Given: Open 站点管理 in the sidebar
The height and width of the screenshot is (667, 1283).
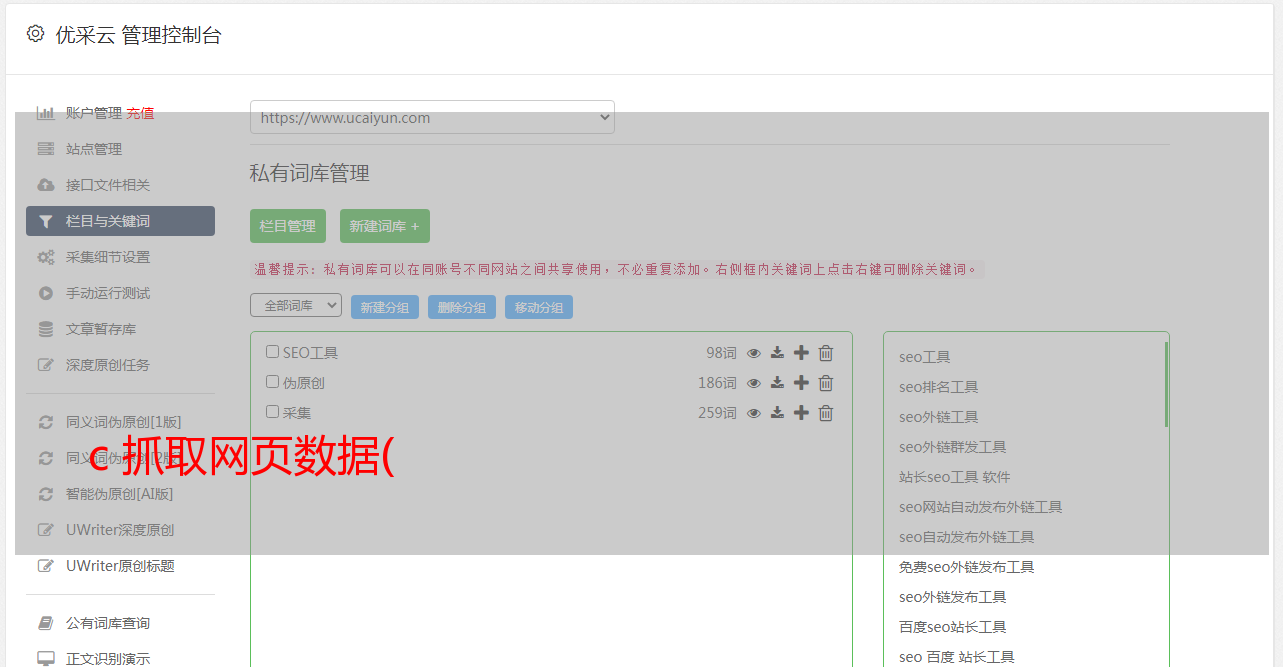Looking at the screenshot, I should tap(94, 149).
